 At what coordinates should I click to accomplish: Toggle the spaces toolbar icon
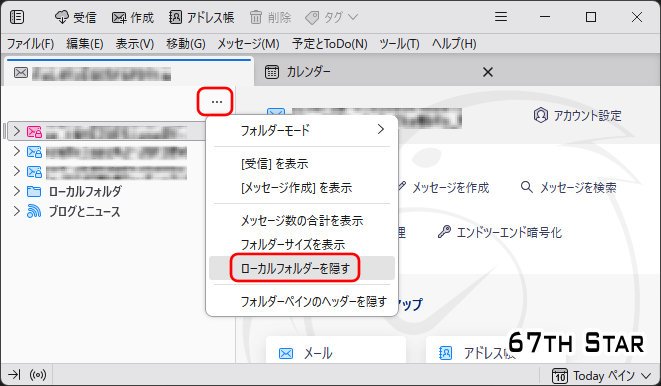(17, 17)
